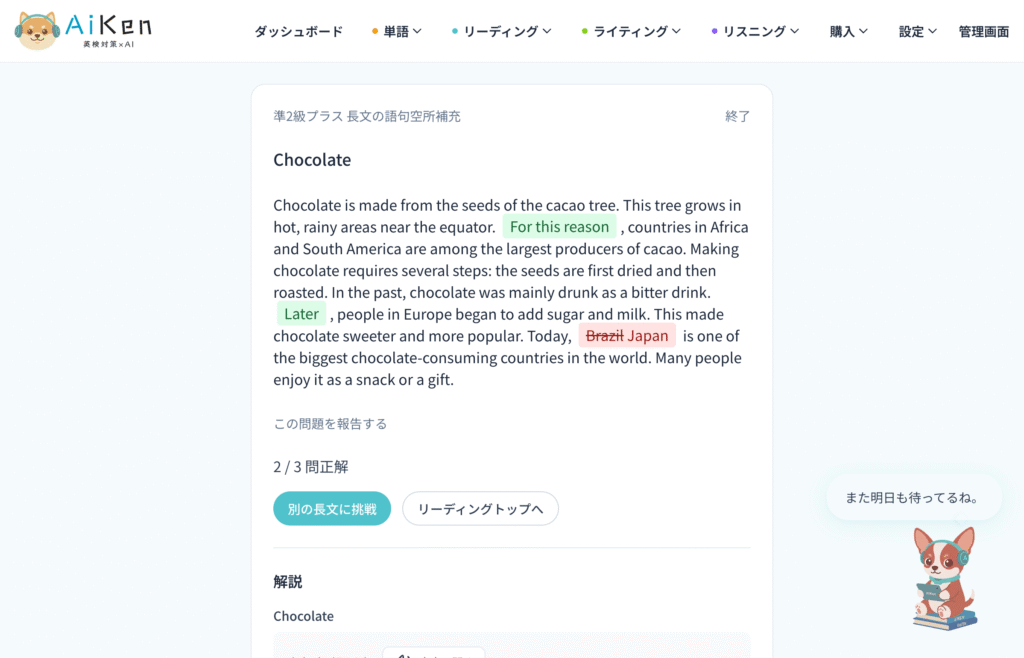Expand the ライティング dropdown chevron

point(677,31)
